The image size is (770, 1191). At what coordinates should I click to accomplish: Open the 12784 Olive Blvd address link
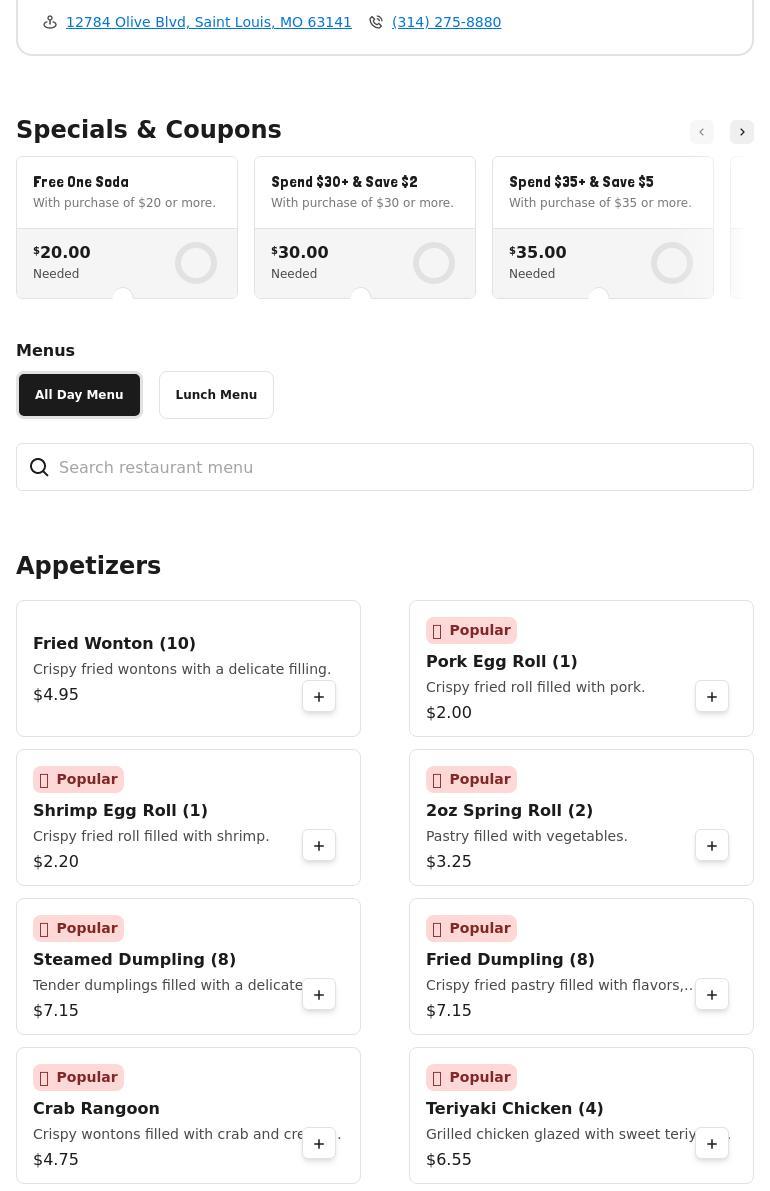208,22
